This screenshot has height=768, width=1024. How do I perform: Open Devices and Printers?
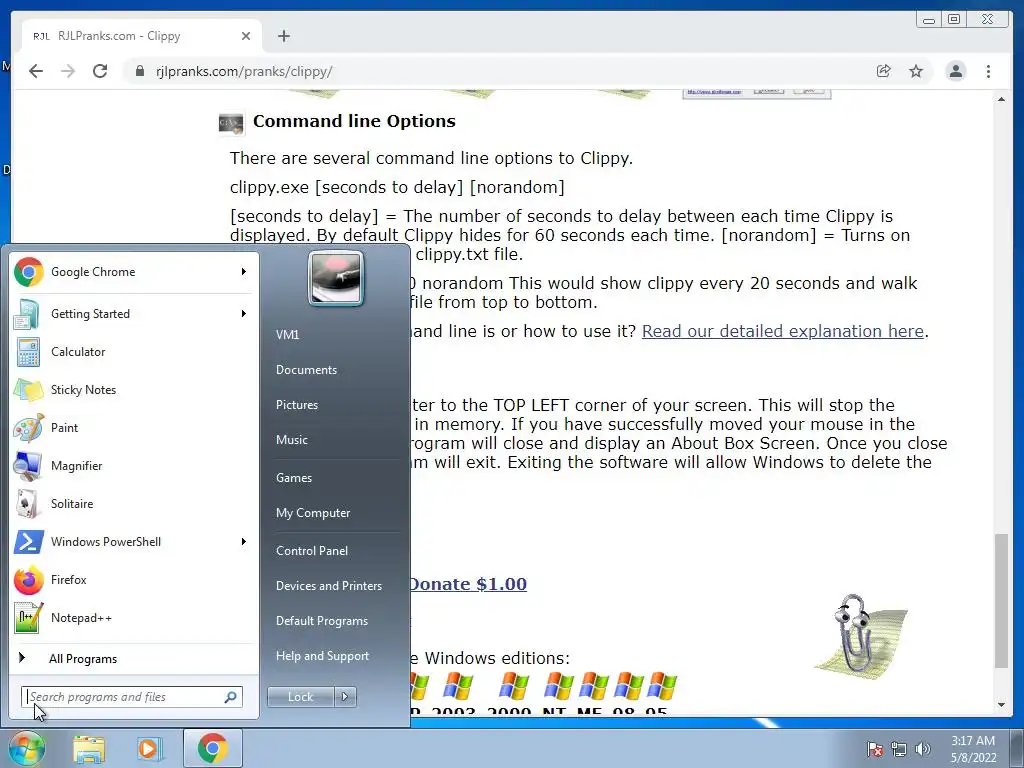point(328,586)
